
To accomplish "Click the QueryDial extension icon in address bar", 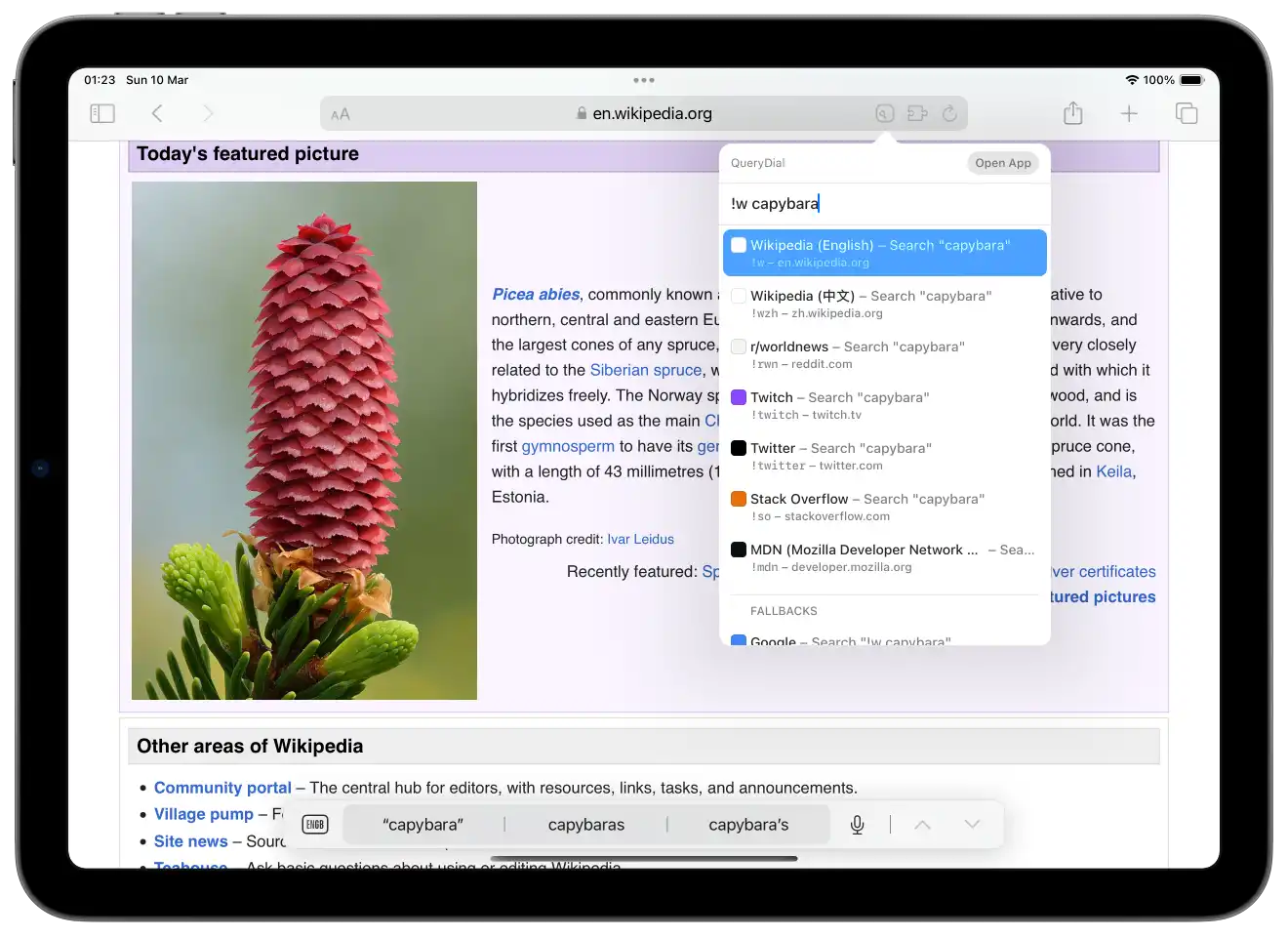I will tap(884, 114).
